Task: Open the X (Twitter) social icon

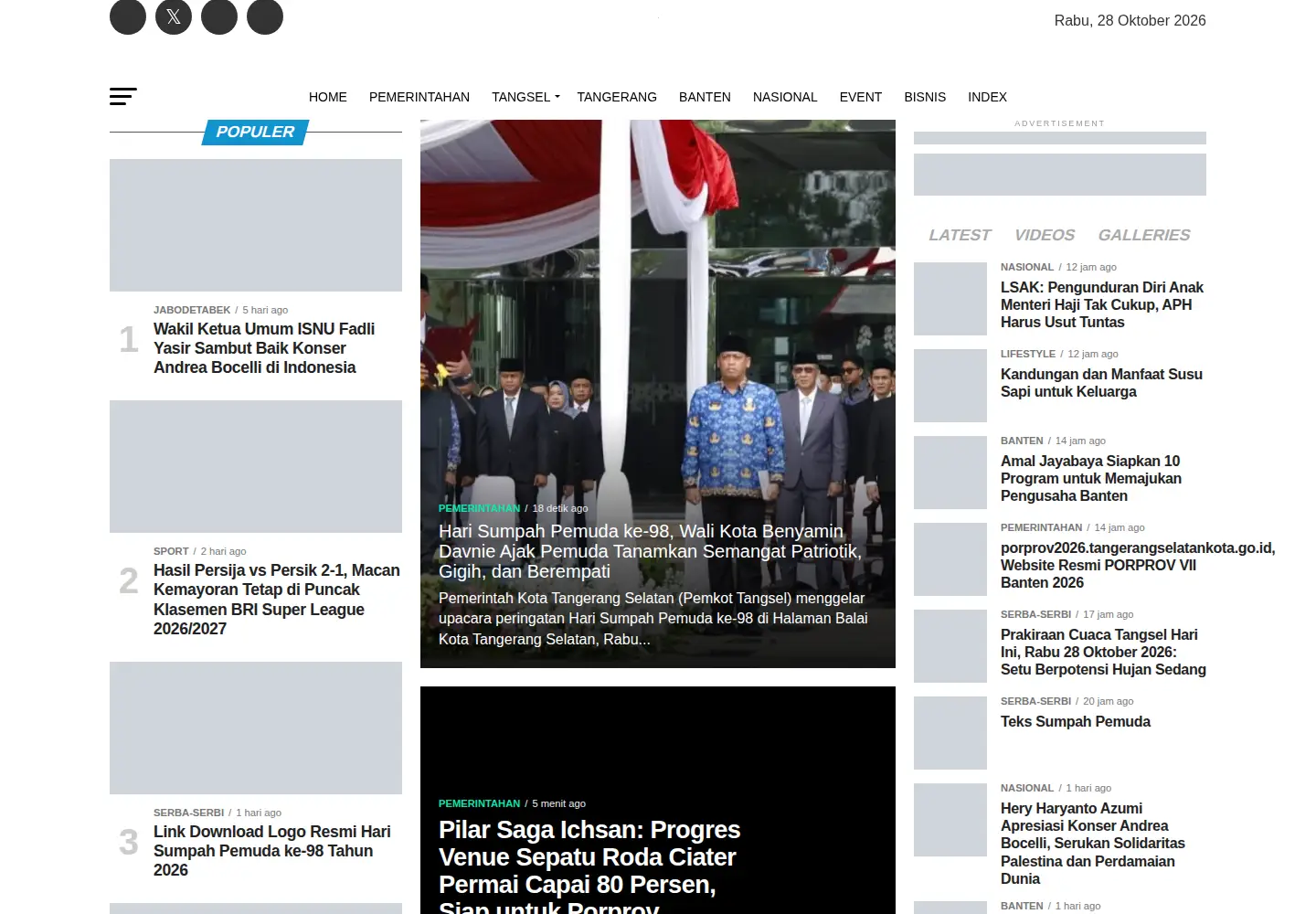Action: pyautogui.click(x=174, y=16)
